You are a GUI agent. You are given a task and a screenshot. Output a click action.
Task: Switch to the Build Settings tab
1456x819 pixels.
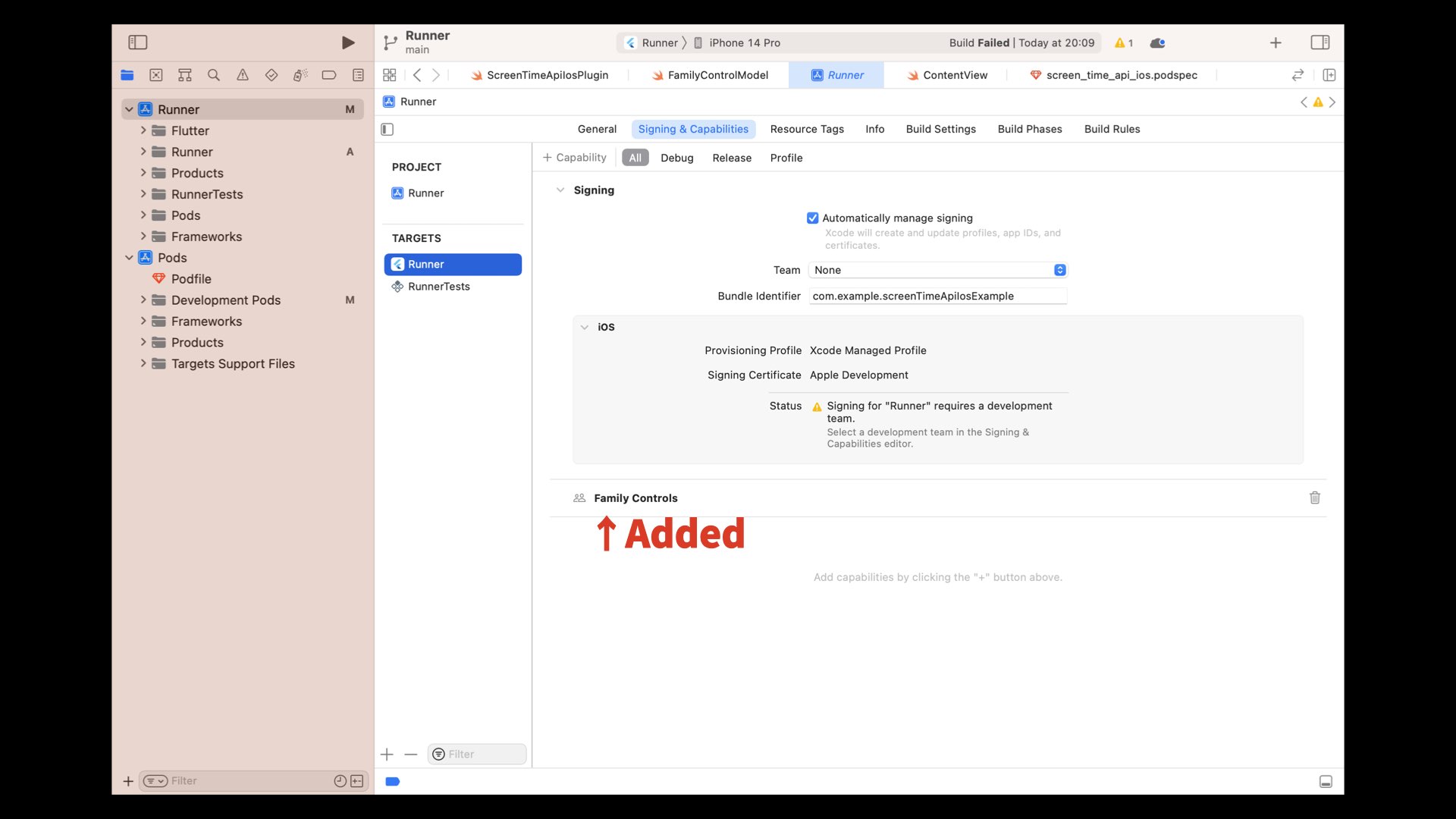(940, 130)
